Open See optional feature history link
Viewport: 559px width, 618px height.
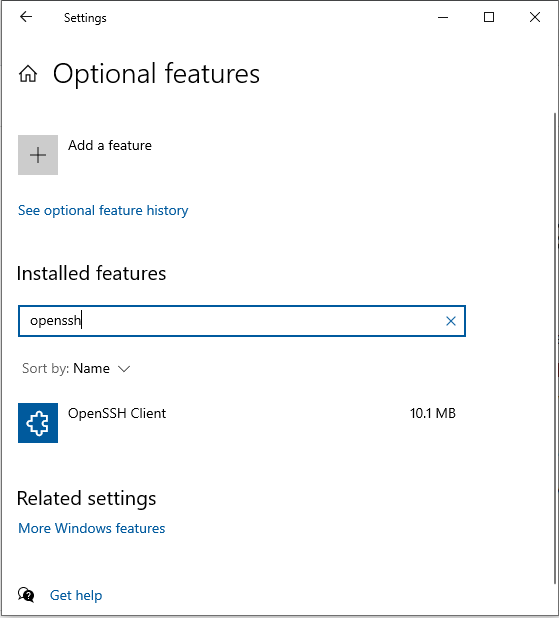click(x=103, y=210)
